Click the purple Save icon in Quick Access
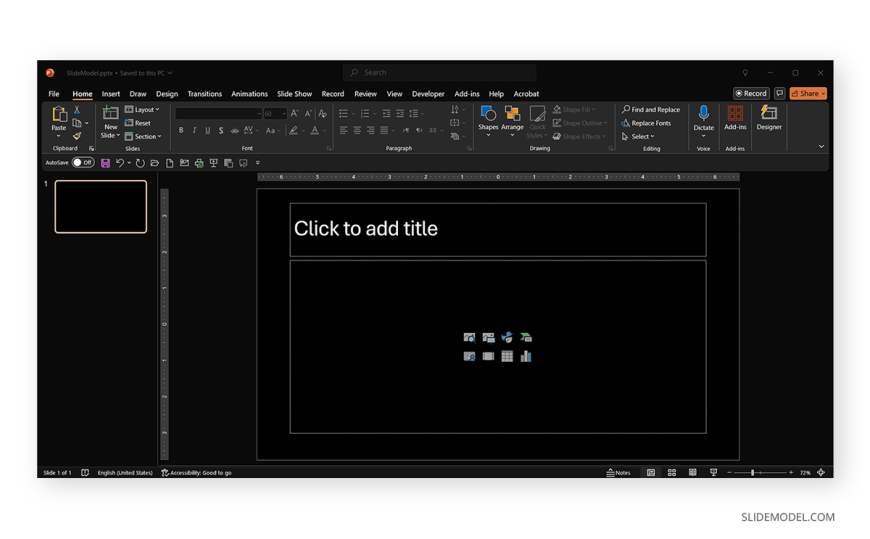Image resolution: width=870 pixels, height=539 pixels. 105,163
